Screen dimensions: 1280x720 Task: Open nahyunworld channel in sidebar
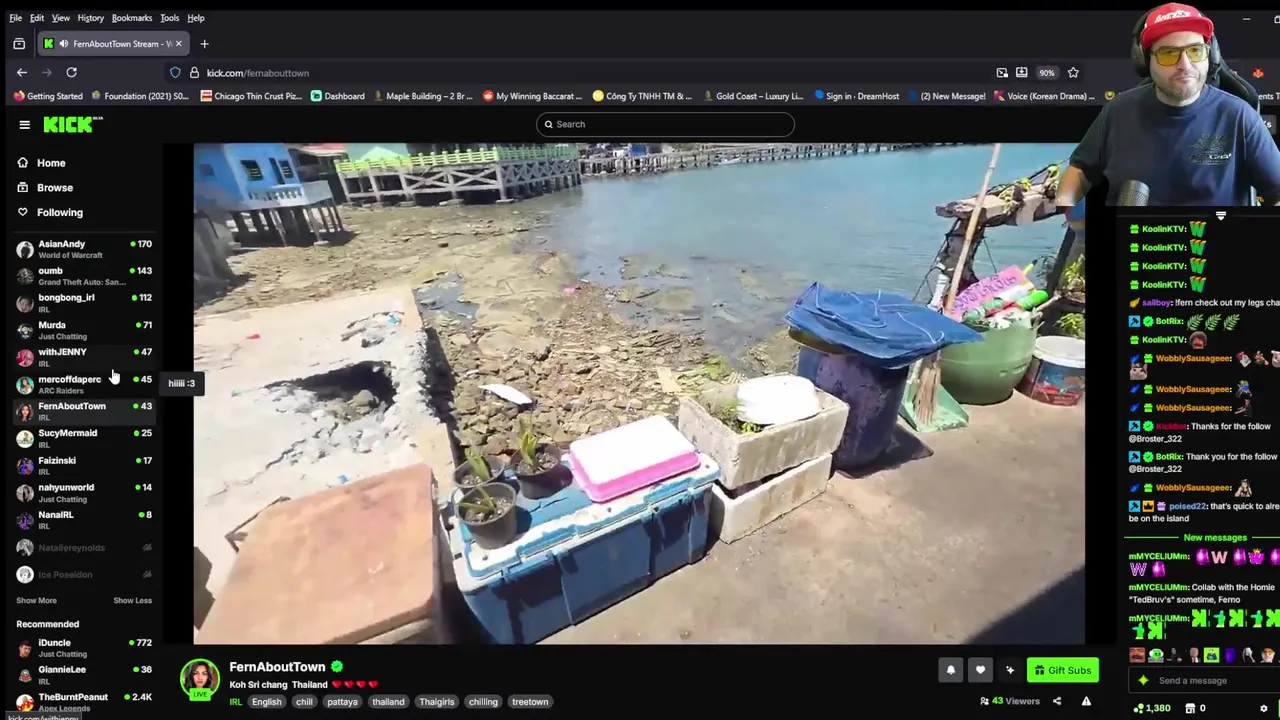(x=84, y=492)
